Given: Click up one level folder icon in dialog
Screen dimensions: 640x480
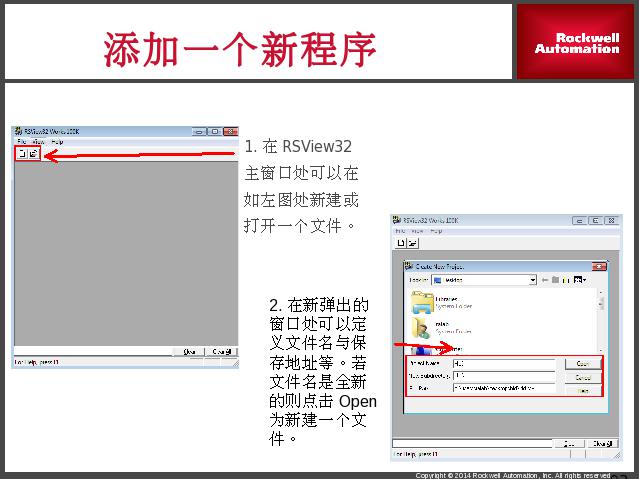Looking at the screenshot, I should (555, 280).
